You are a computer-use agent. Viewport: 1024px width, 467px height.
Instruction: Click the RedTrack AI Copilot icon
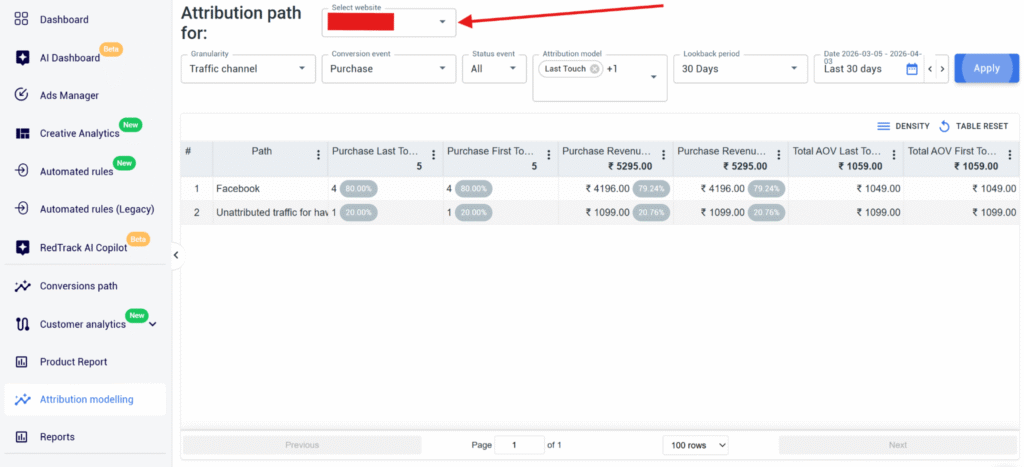22,248
